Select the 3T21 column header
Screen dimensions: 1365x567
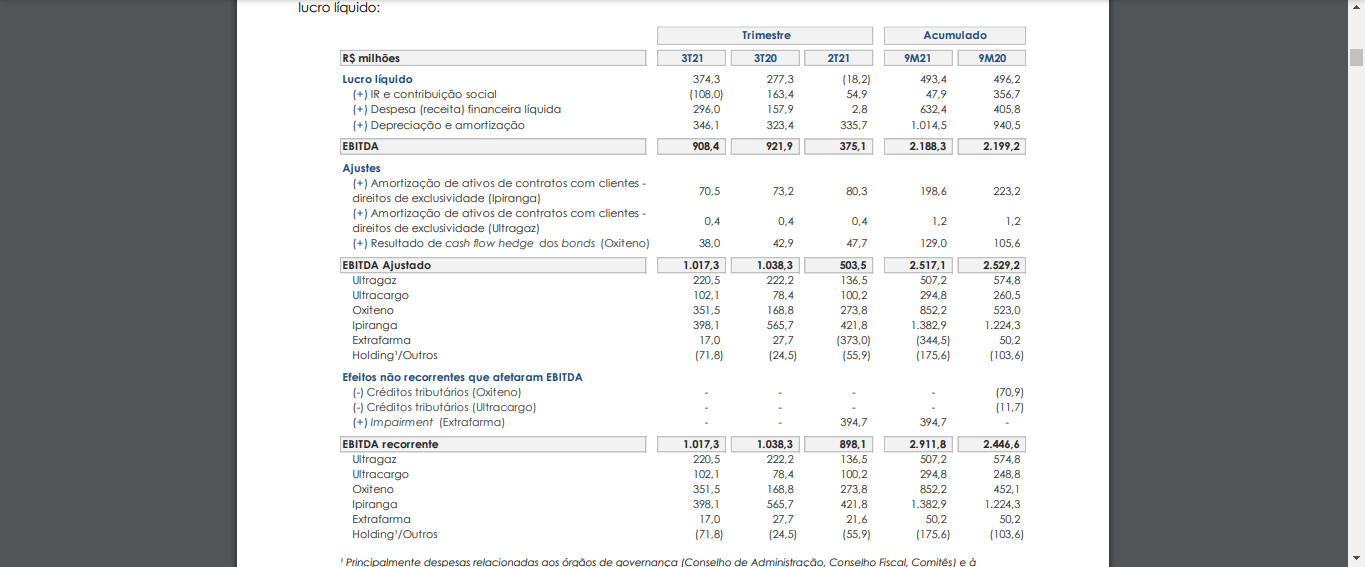pyautogui.click(x=691, y=58)
